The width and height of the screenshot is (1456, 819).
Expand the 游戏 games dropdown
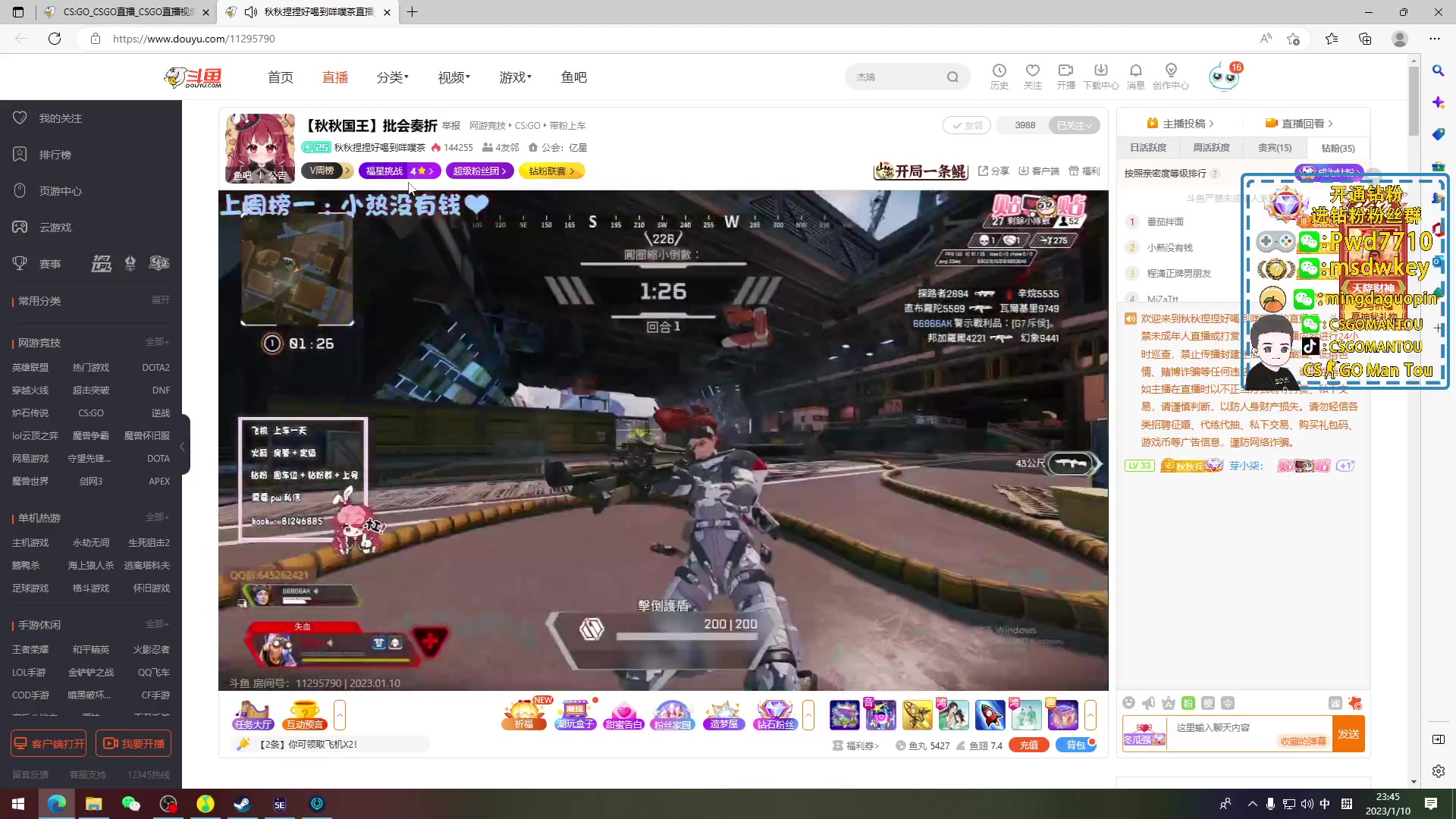pos(515,77)
